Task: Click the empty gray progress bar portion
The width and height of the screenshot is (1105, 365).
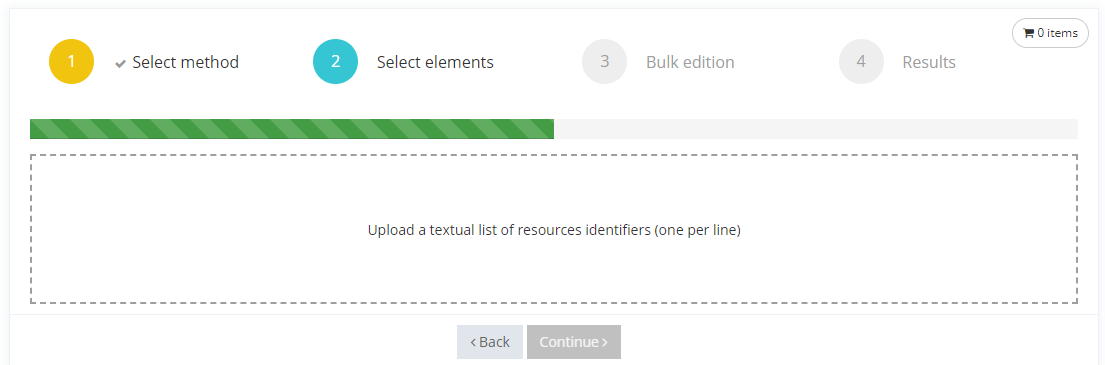Action: click(x=815, y=129)
